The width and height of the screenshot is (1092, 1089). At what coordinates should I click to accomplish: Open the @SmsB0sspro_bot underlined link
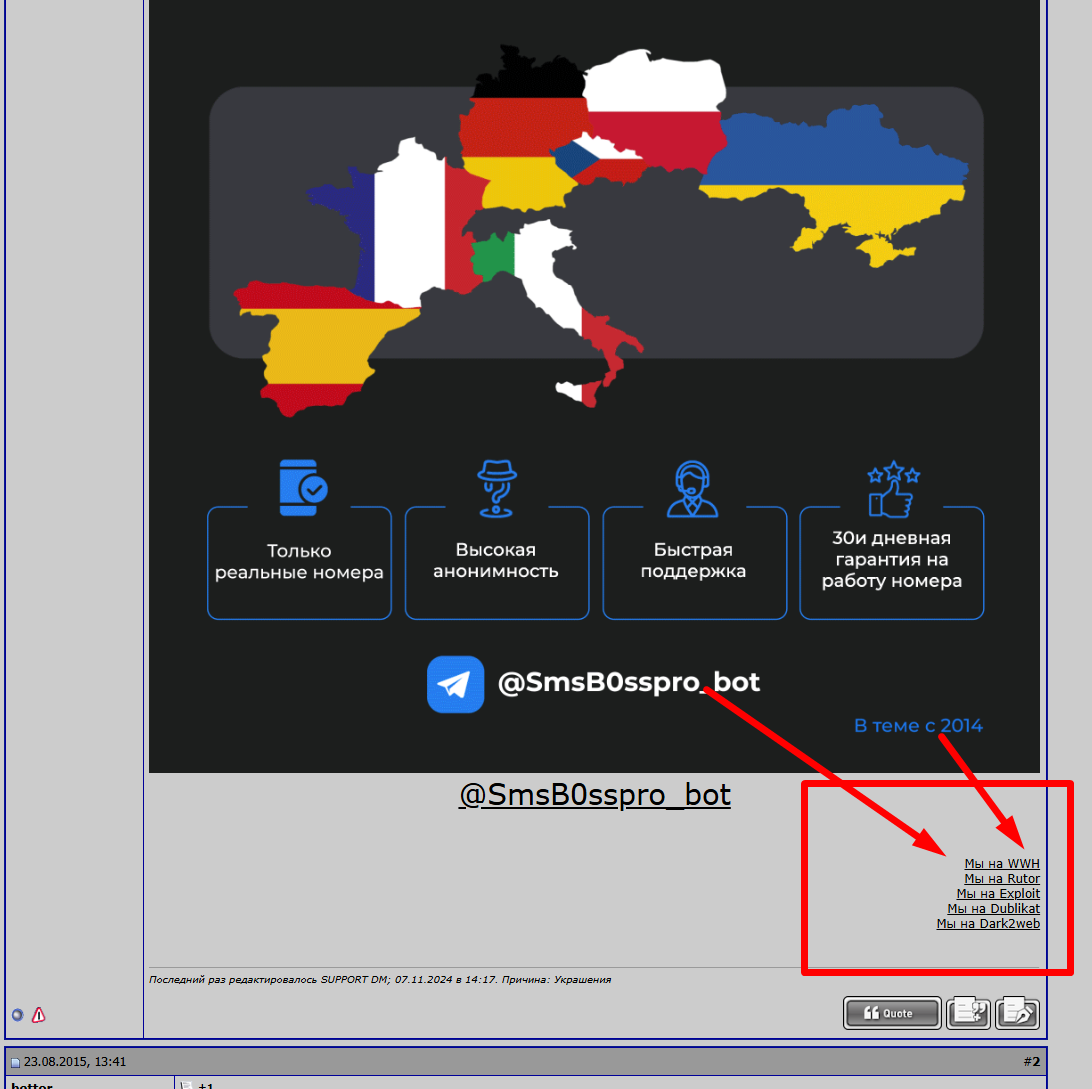coord(595,794)
